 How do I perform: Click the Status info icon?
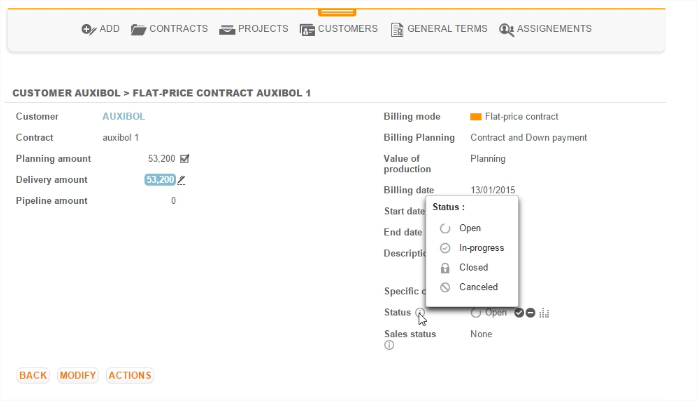coord(420,313)
